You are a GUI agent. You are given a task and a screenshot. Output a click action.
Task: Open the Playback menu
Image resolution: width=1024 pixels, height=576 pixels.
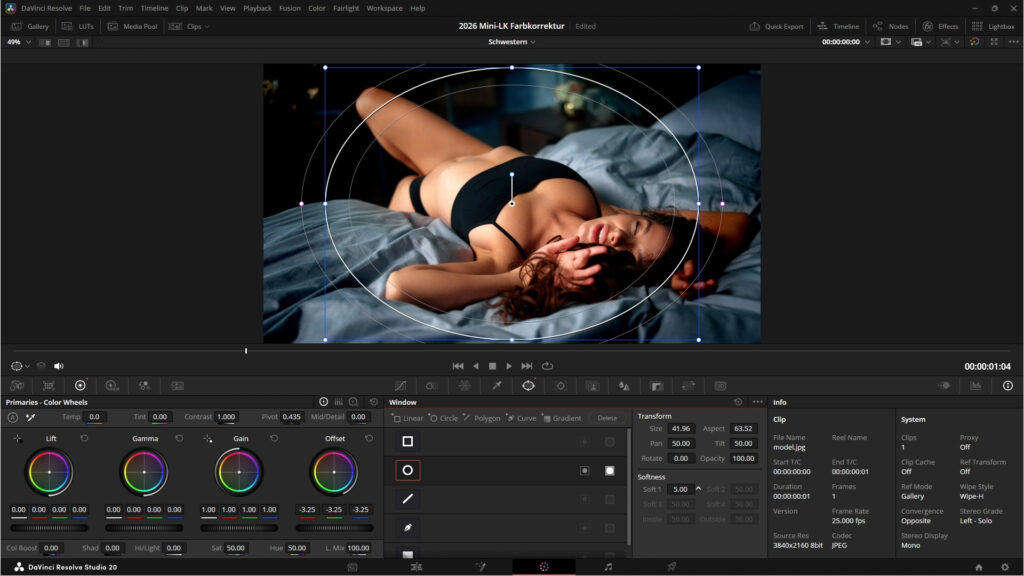click(x=257, y=8)
